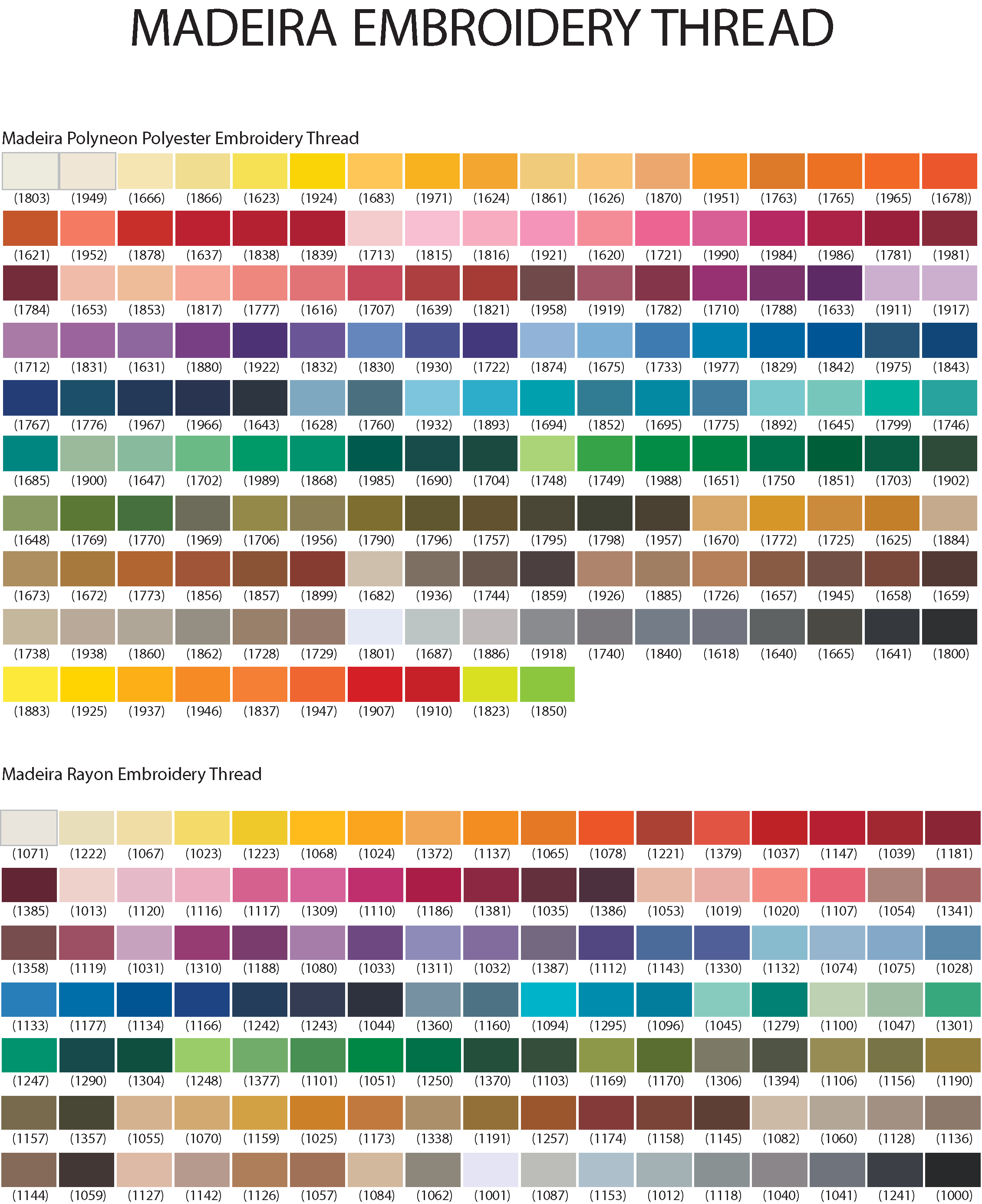This screenshot has height=1204, width=982.
Task: Select the salmon Rayon swatch 1020
Action: 780,885
